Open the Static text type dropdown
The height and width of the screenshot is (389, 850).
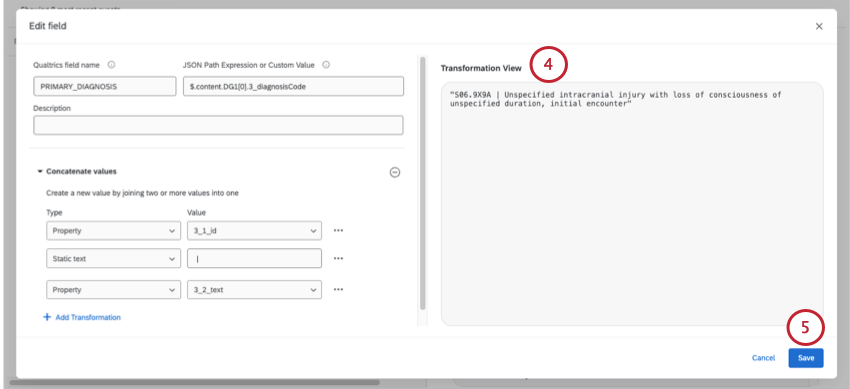(x=113, y=258)
